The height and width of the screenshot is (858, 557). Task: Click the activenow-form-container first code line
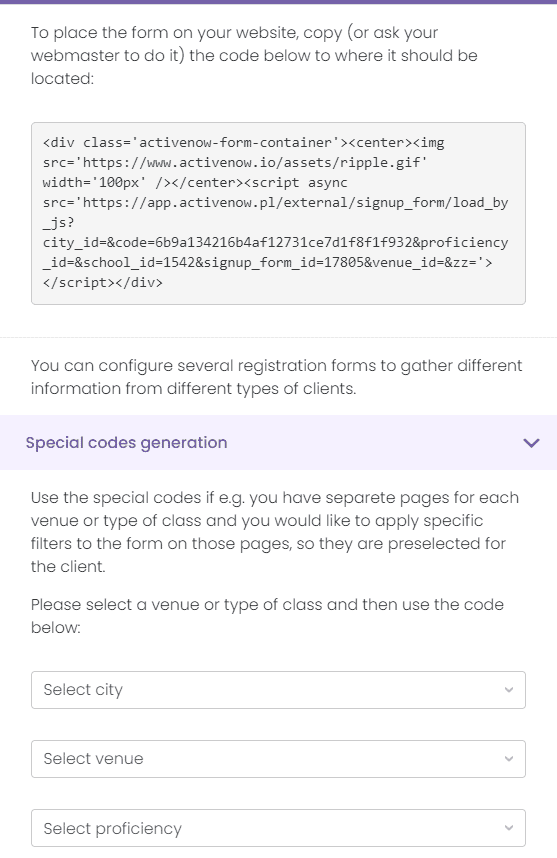pos(243,143)
